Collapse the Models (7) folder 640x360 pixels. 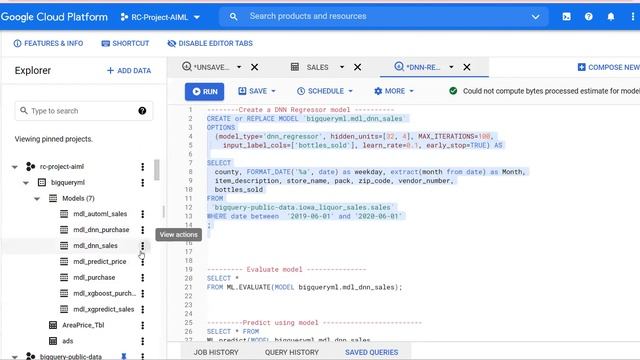37,198
